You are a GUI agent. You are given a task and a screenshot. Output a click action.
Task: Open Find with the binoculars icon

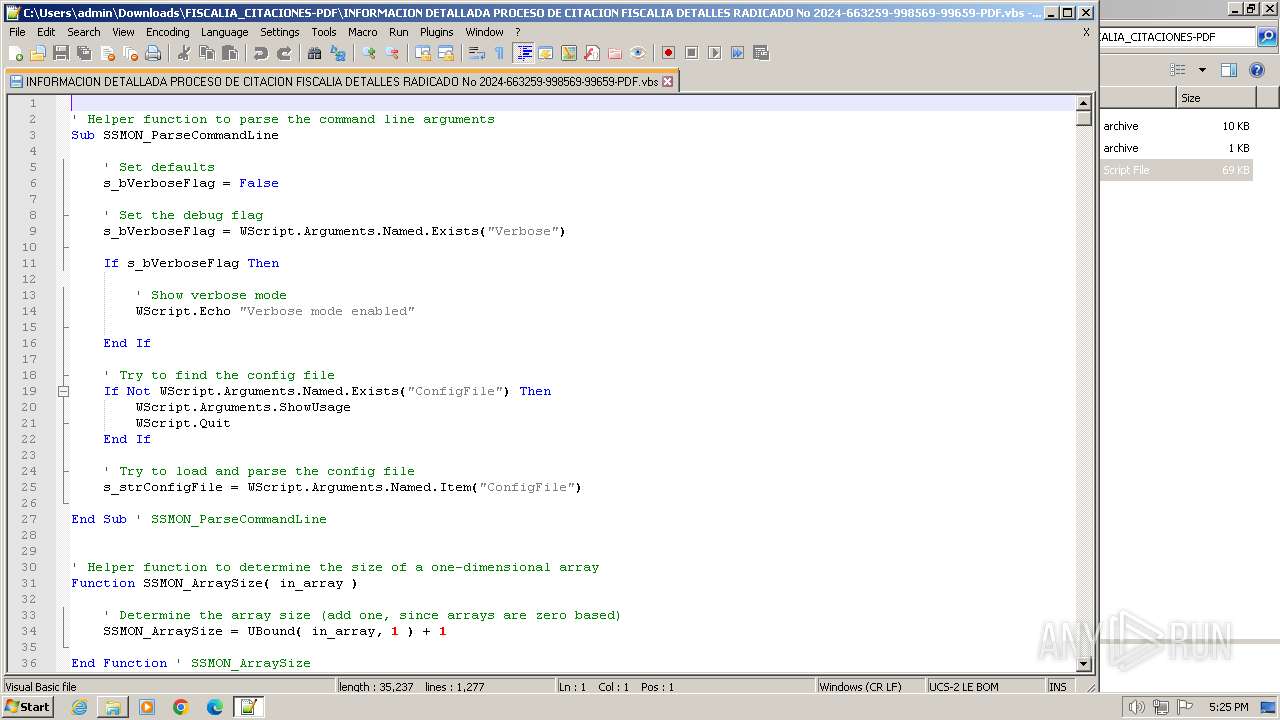314,53
